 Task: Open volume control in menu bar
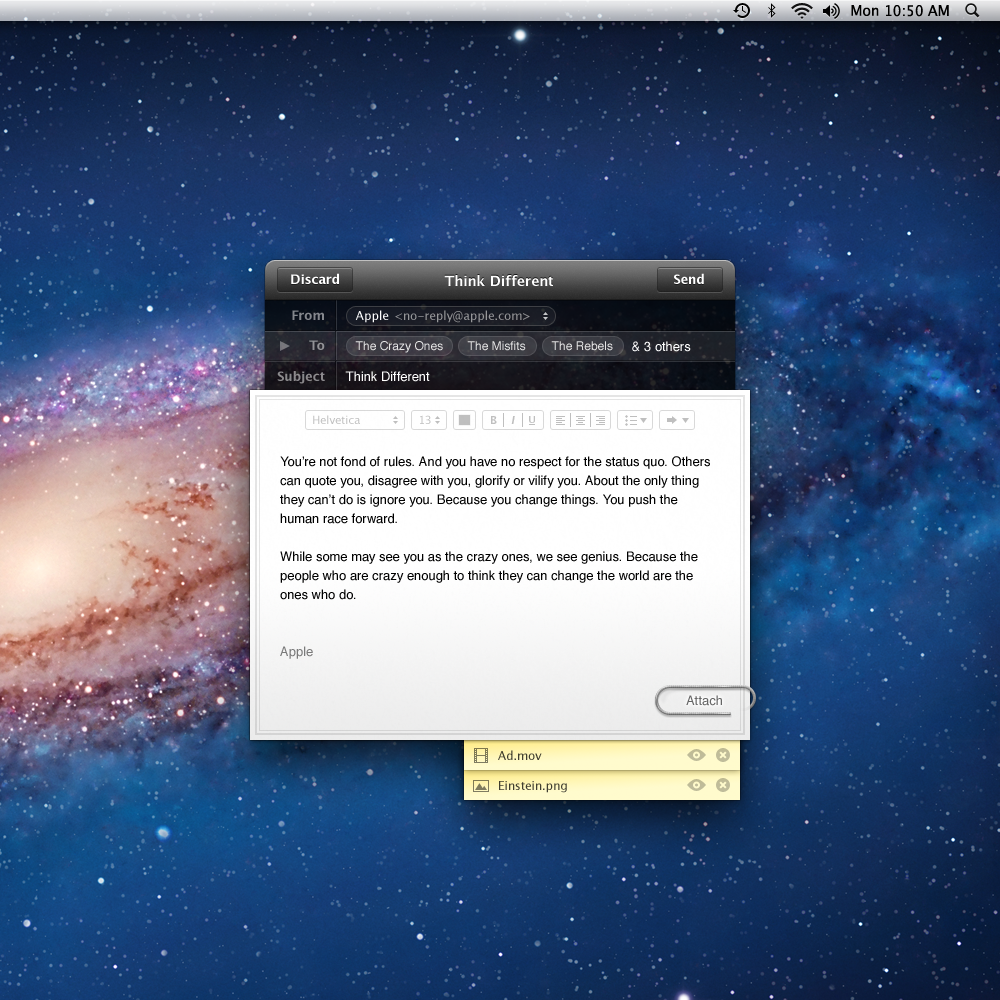830,10
